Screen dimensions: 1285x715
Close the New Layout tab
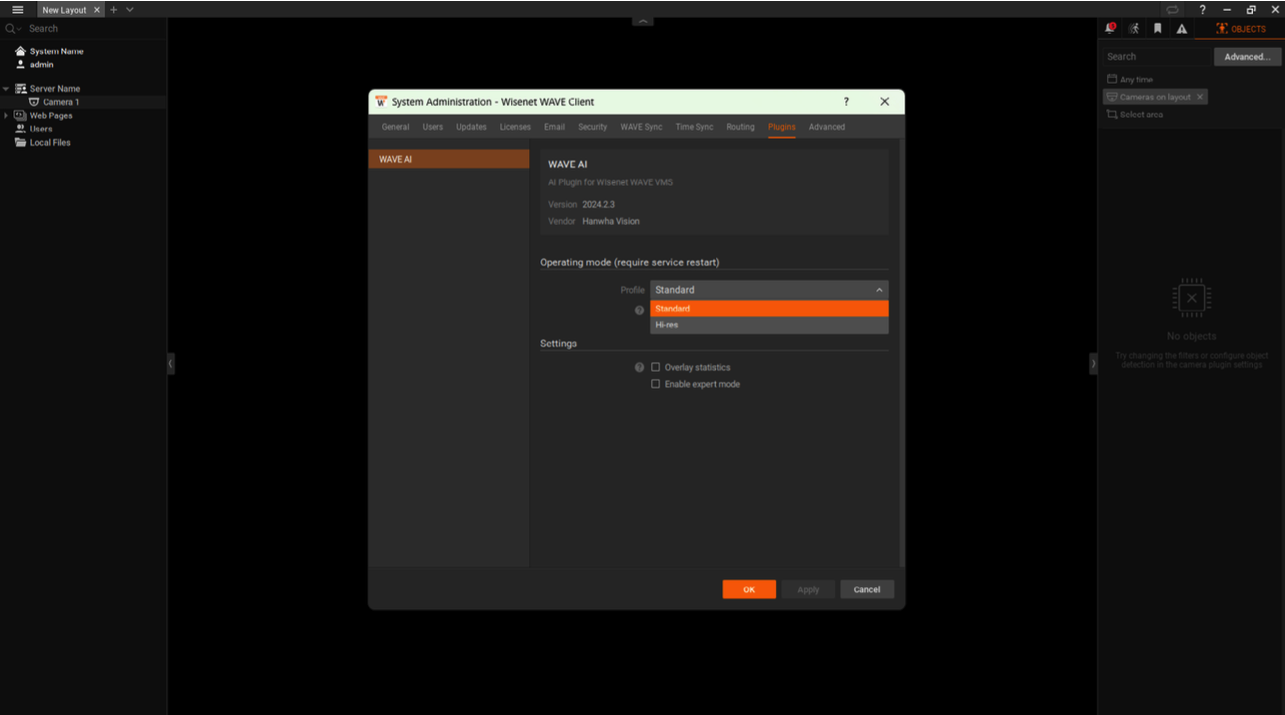click(x=97, y=10)
